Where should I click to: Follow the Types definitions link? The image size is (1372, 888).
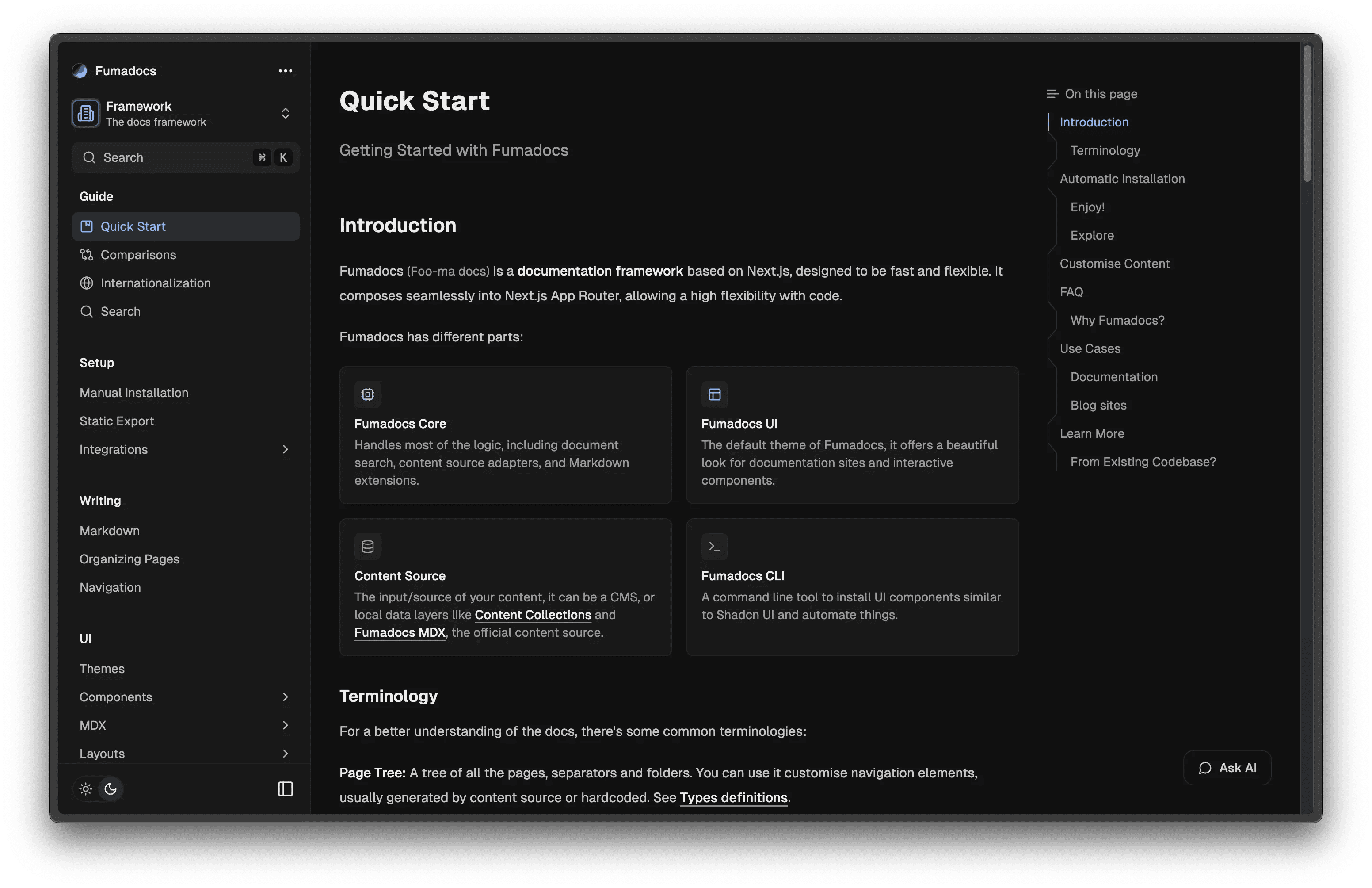coord(734,797)
